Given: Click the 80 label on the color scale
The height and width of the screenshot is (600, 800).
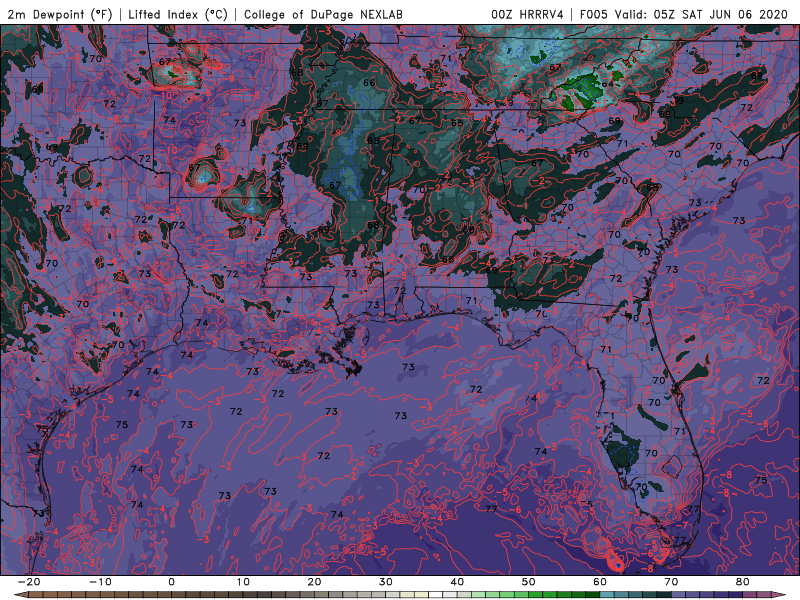Looking at the screenshot, I should coord(743,582).
